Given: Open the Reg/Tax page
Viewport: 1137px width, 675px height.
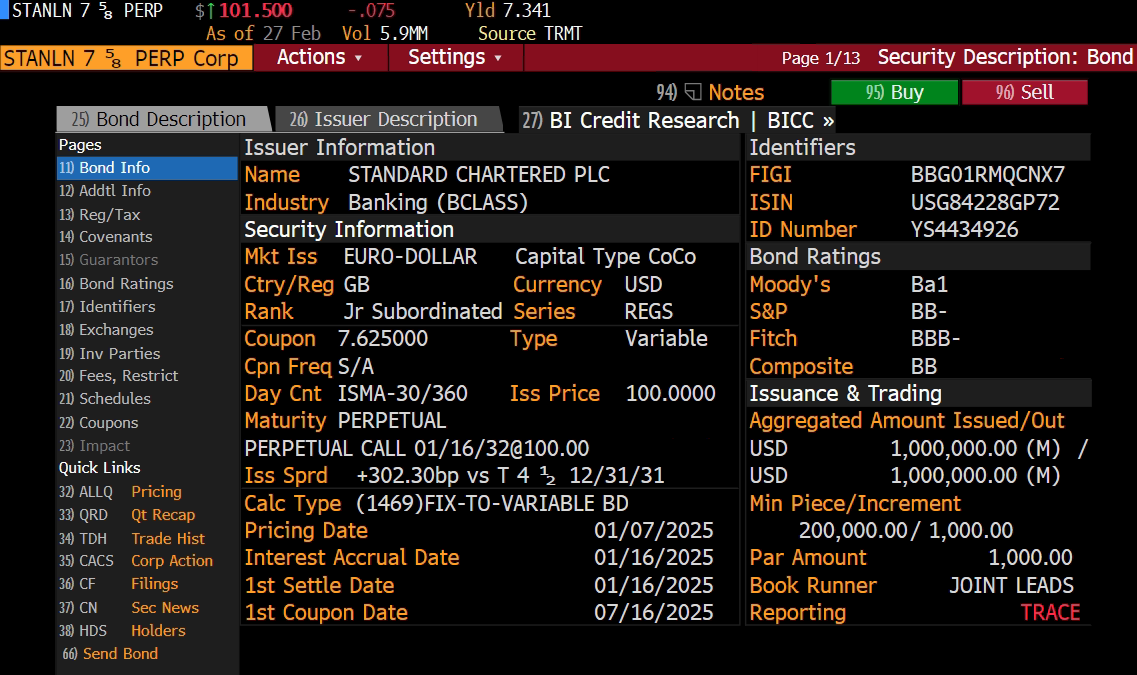Looking at the screenshot, I should (100, 215).
